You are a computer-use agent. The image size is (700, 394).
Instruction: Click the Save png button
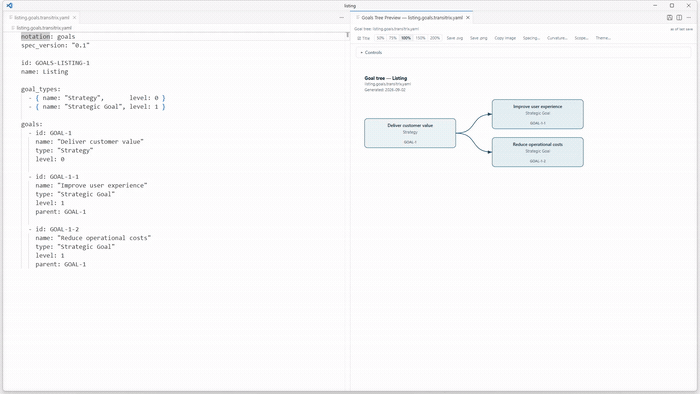[x=479, y=38]
